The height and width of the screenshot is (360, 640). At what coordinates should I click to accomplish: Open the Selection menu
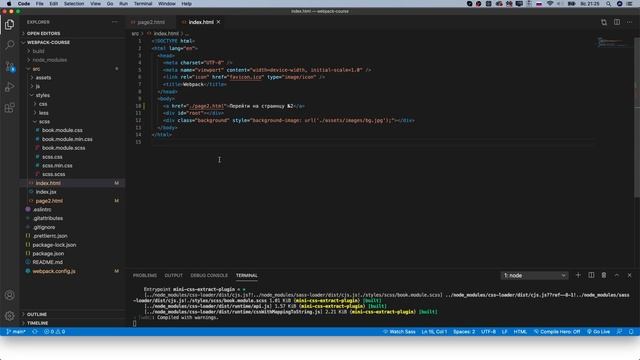pos(74,4)
